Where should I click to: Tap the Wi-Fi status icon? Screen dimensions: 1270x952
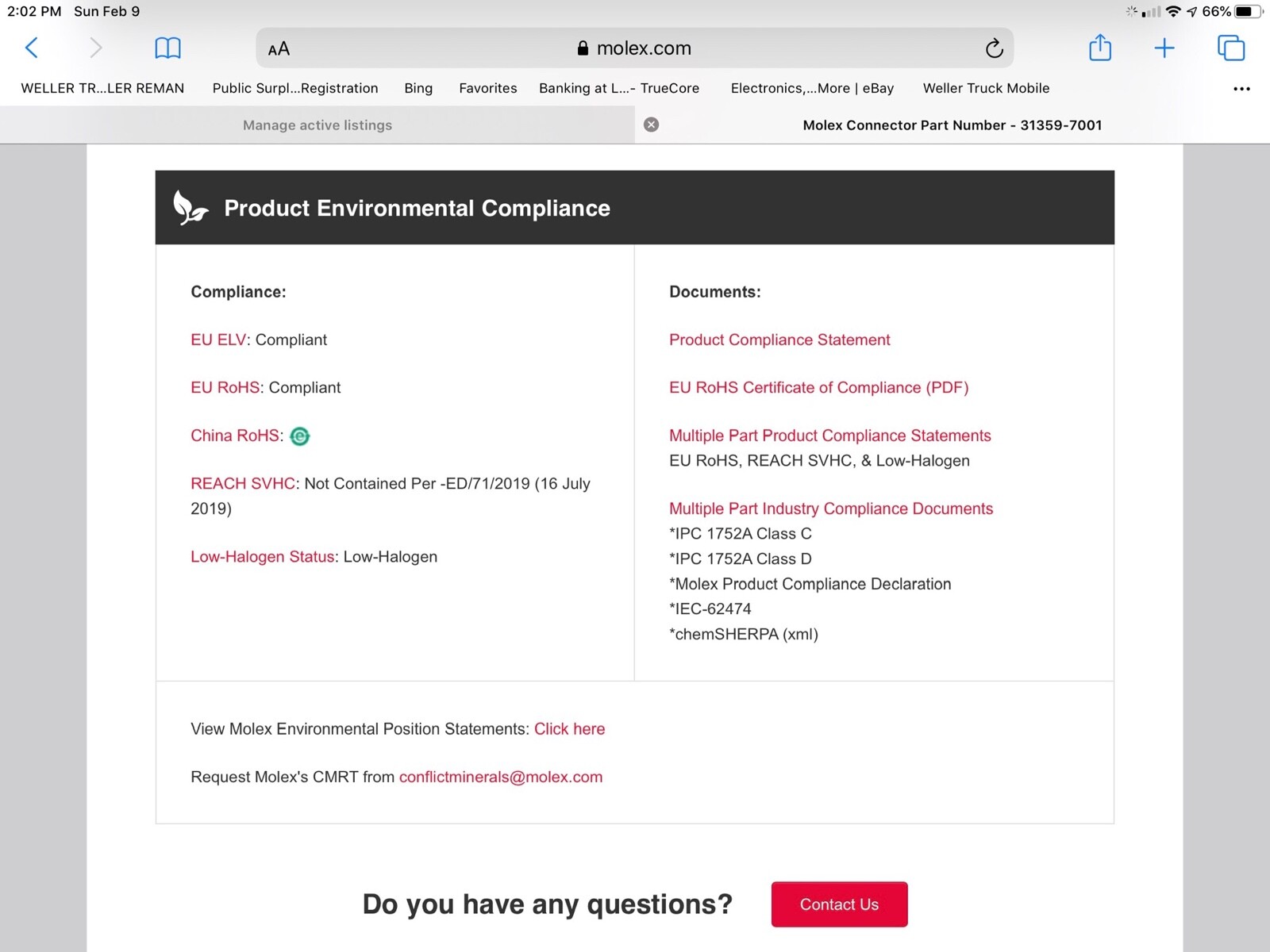[1173, 11]
